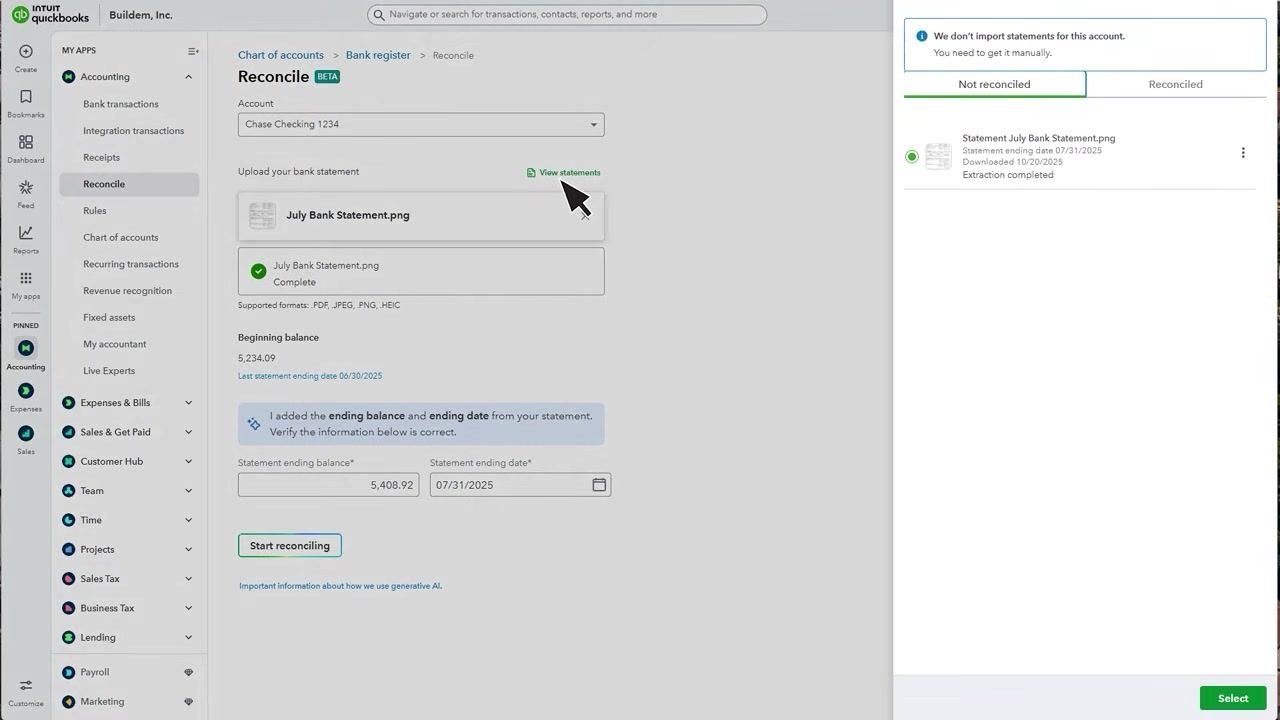Click Start reconciling button
The width and height of the screenshot is (1280, 720).
coord(290,546)
